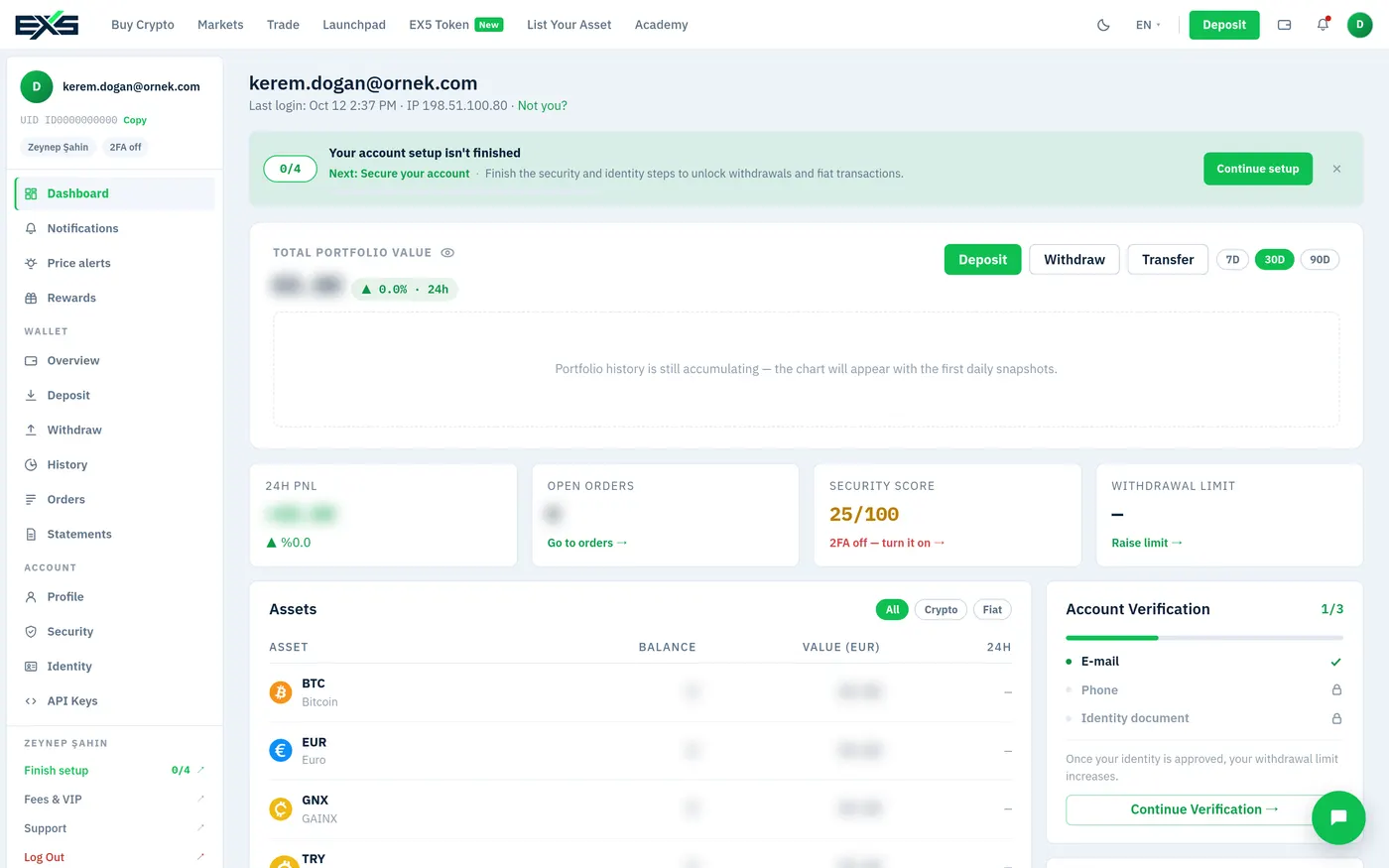Click Transfer button in portfolio card
The width and height of the screenshot is (1389, 868).
1168,260
